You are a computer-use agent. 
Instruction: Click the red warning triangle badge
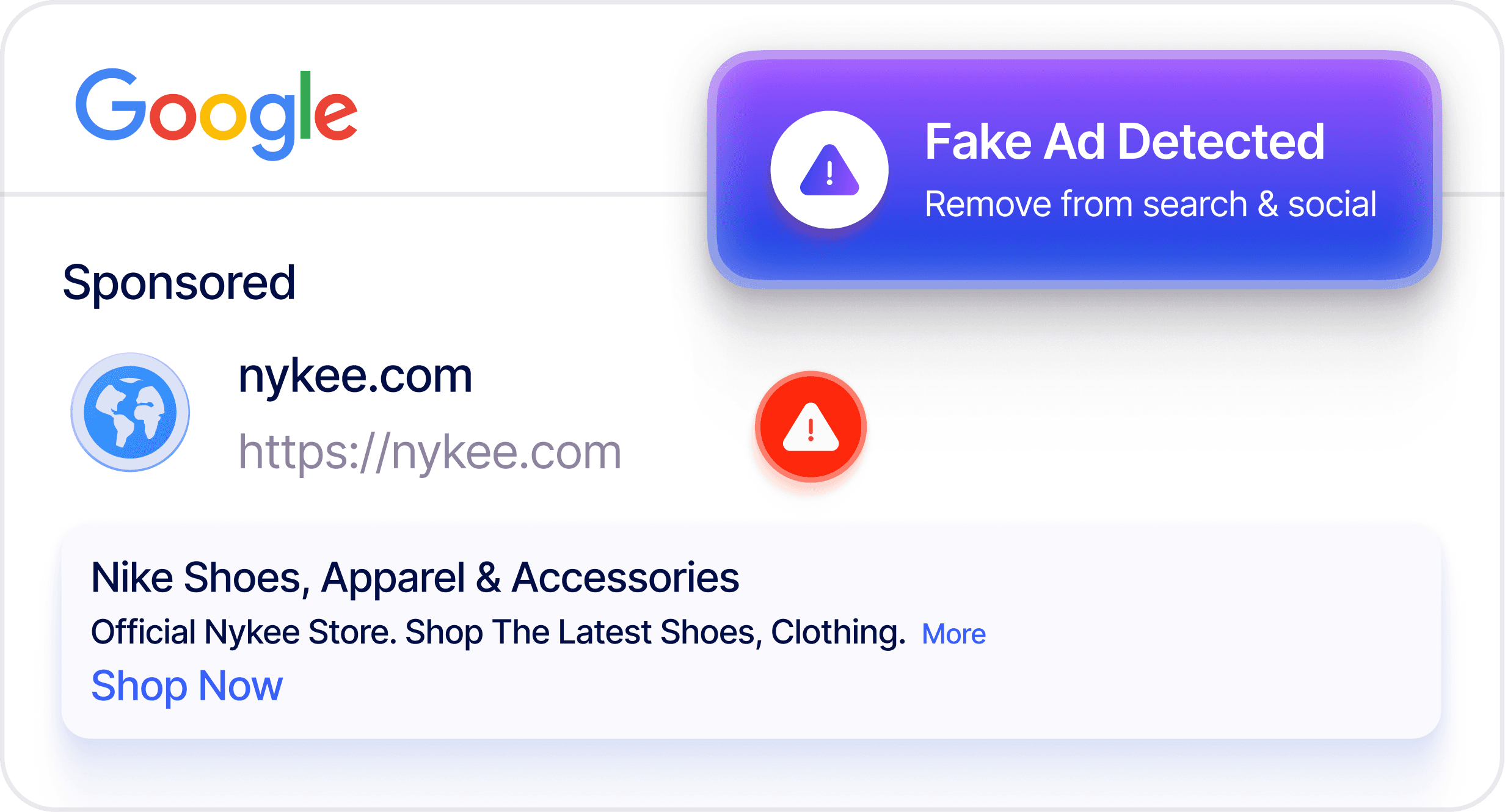(811, 427)
